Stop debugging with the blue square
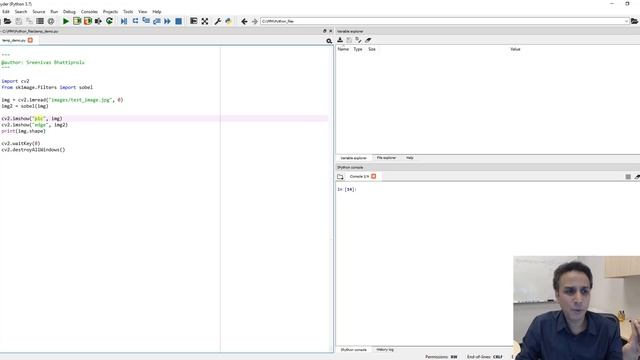The height and width of the screenshot is (360, 640). point(178,21)
